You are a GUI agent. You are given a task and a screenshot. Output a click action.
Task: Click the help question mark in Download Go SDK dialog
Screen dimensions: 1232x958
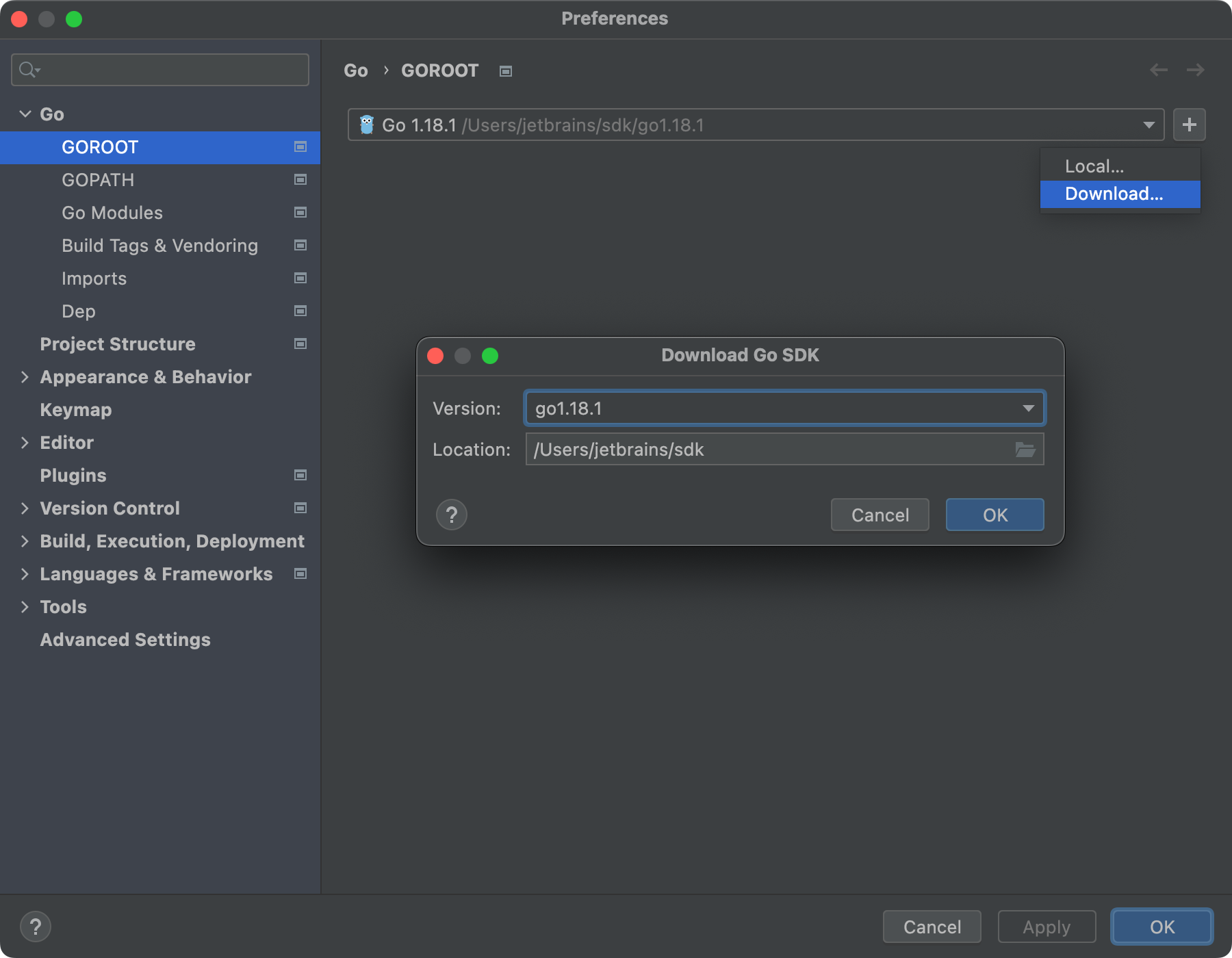pos(451,515)
